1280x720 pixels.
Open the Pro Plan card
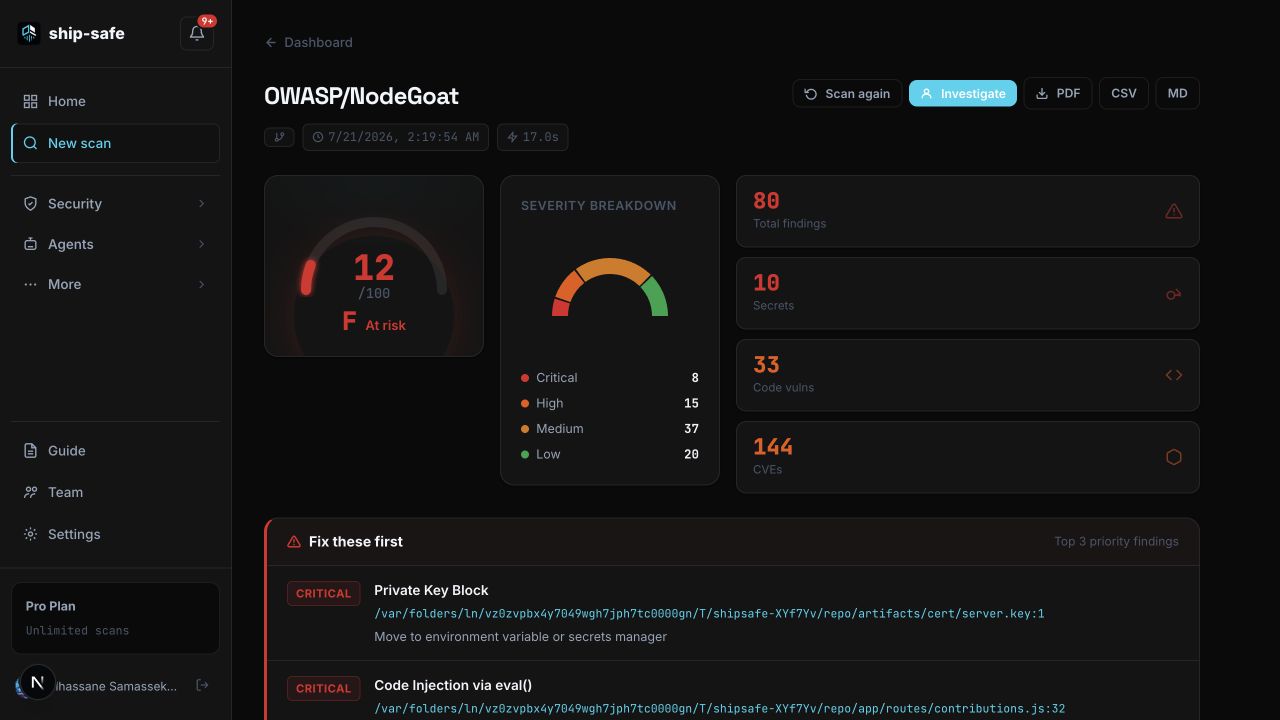[x=115, y=618]
